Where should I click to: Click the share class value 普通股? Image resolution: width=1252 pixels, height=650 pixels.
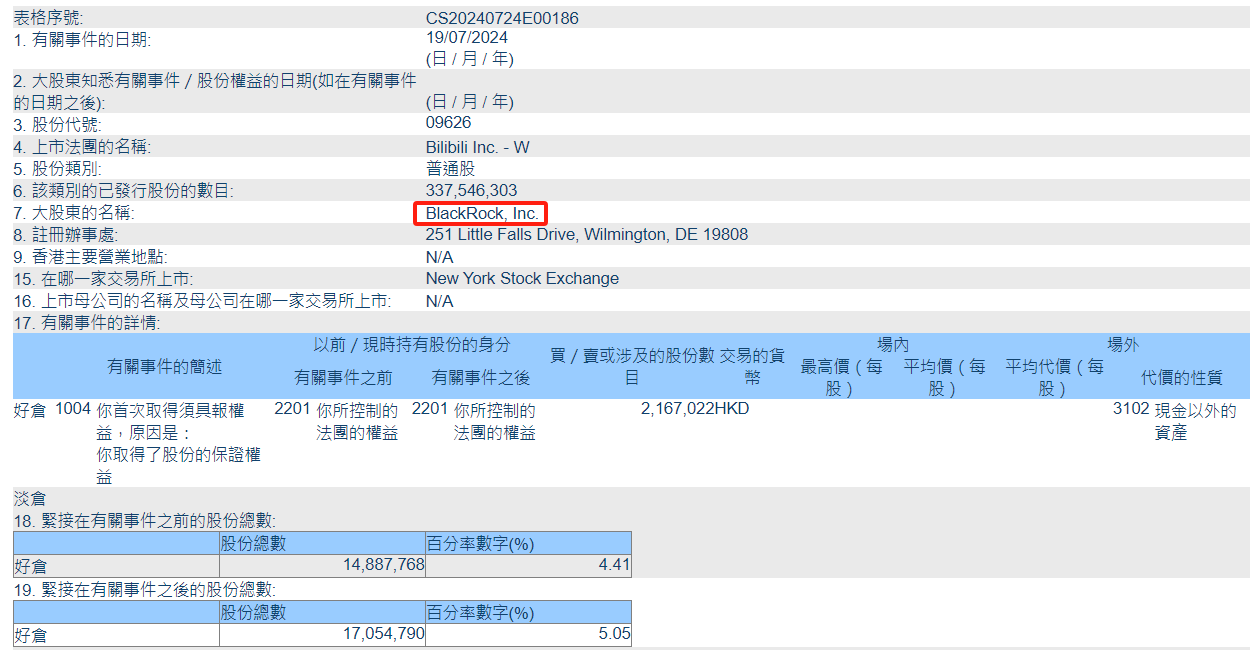(450, 169)
